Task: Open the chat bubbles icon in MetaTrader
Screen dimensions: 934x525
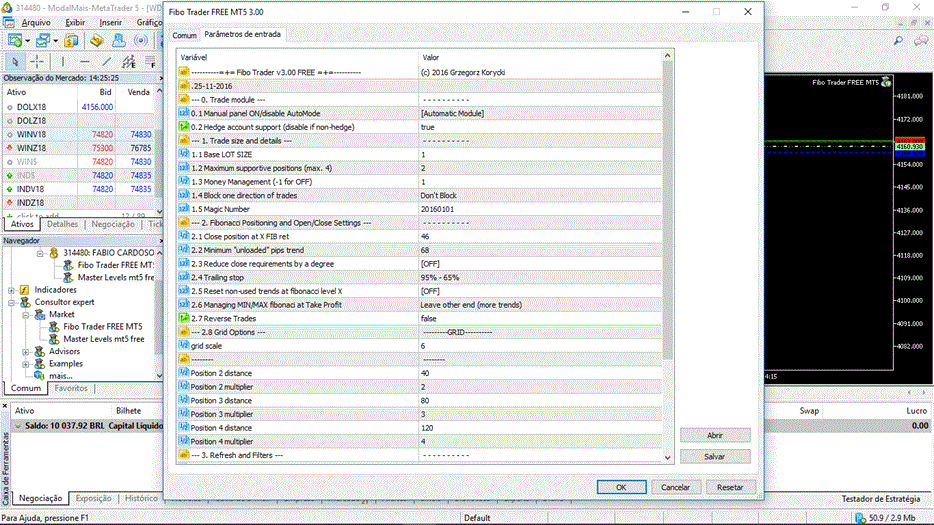Action: point(921,41)
